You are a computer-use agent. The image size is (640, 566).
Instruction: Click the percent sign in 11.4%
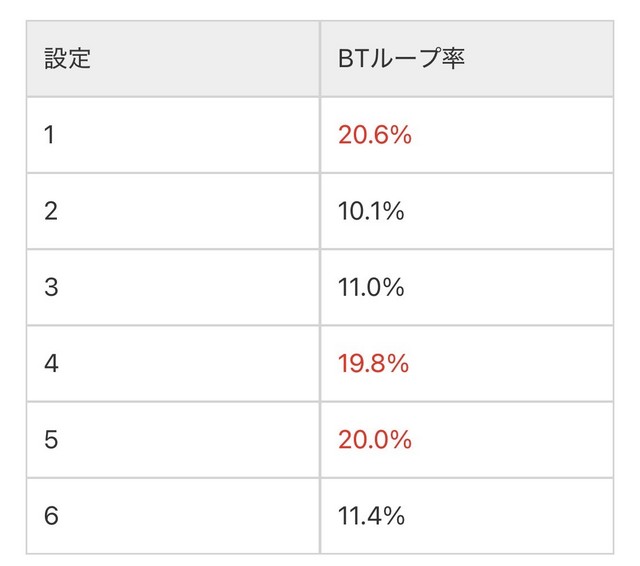click(394, 516)
